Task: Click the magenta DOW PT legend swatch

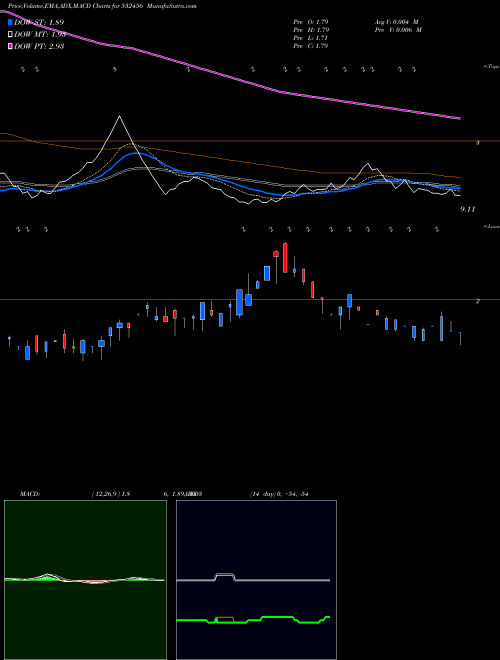Action: coord(11,46)
